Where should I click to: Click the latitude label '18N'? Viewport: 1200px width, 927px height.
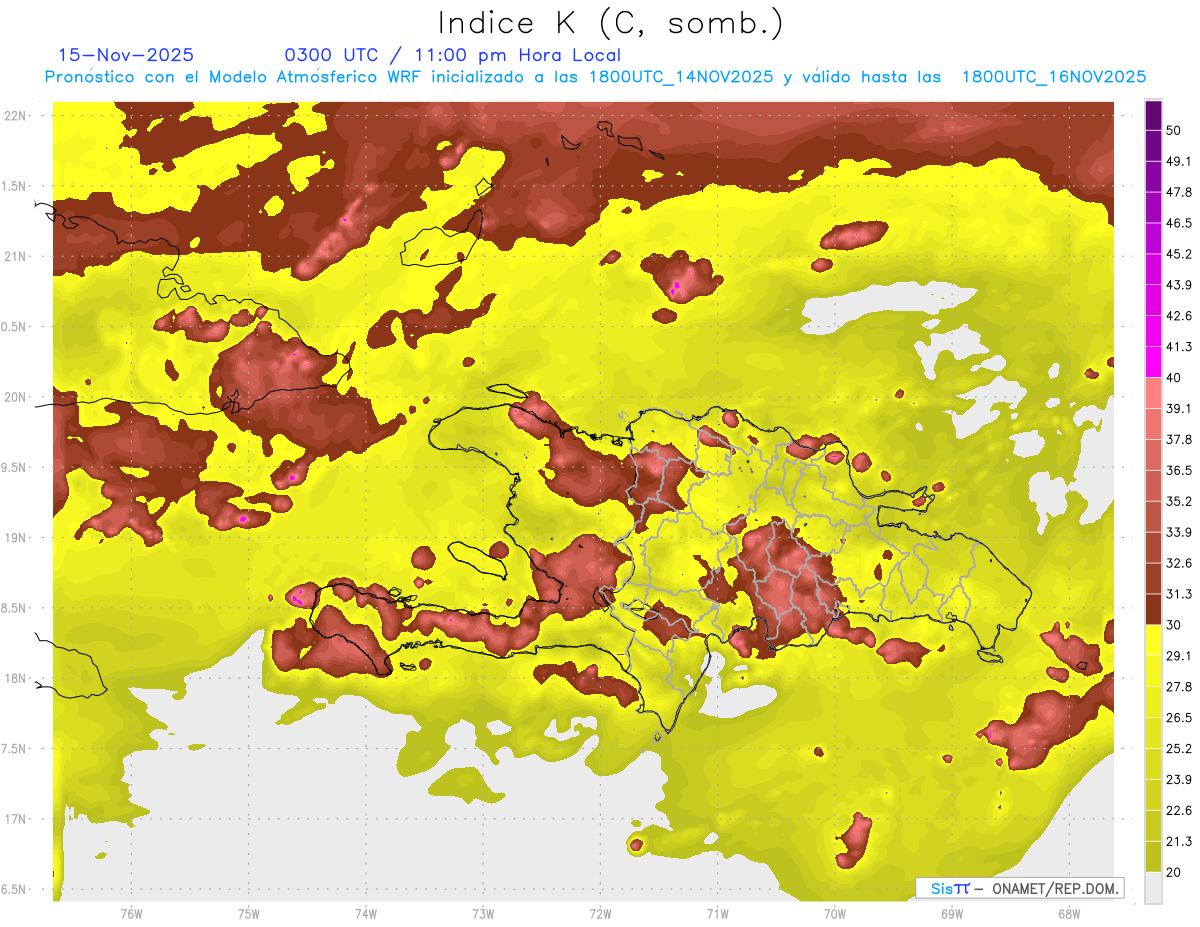pyautogui.click(x=15, y=678)
